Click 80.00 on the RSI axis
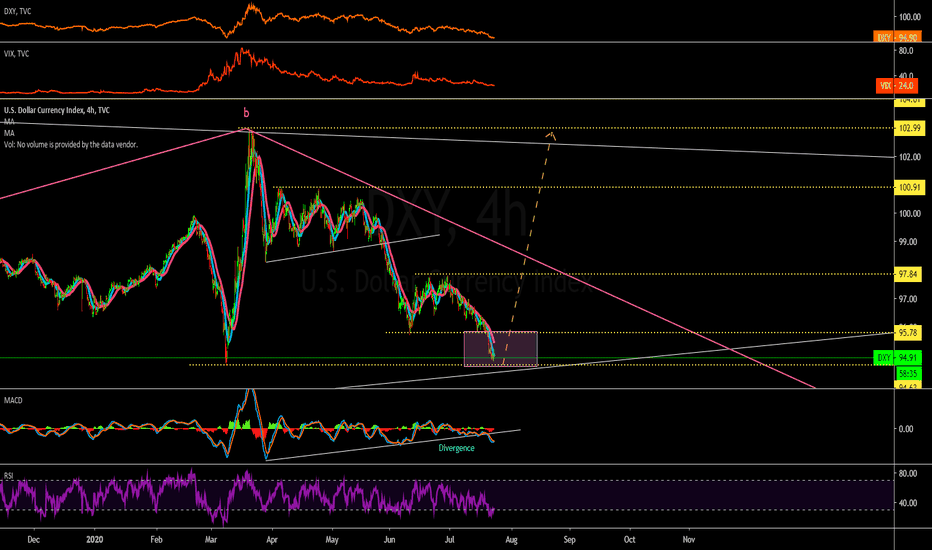This screenshot has height=550, width=932. click(x=908, y=474)
